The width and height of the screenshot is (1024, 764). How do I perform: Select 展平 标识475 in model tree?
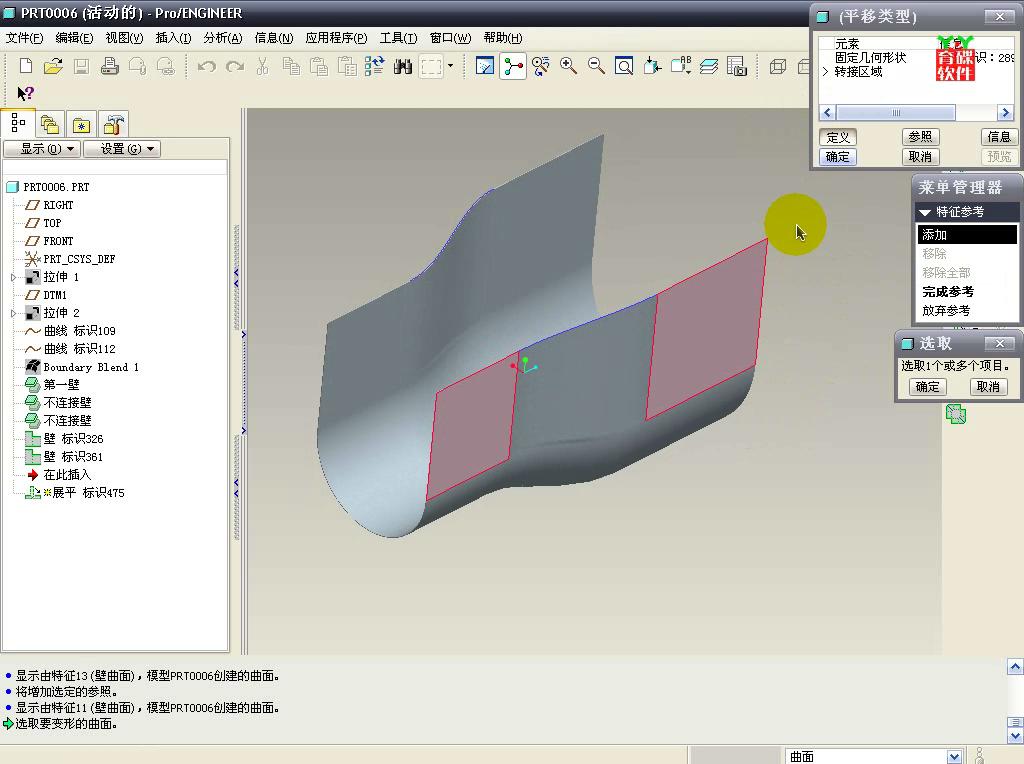(75, 493)
